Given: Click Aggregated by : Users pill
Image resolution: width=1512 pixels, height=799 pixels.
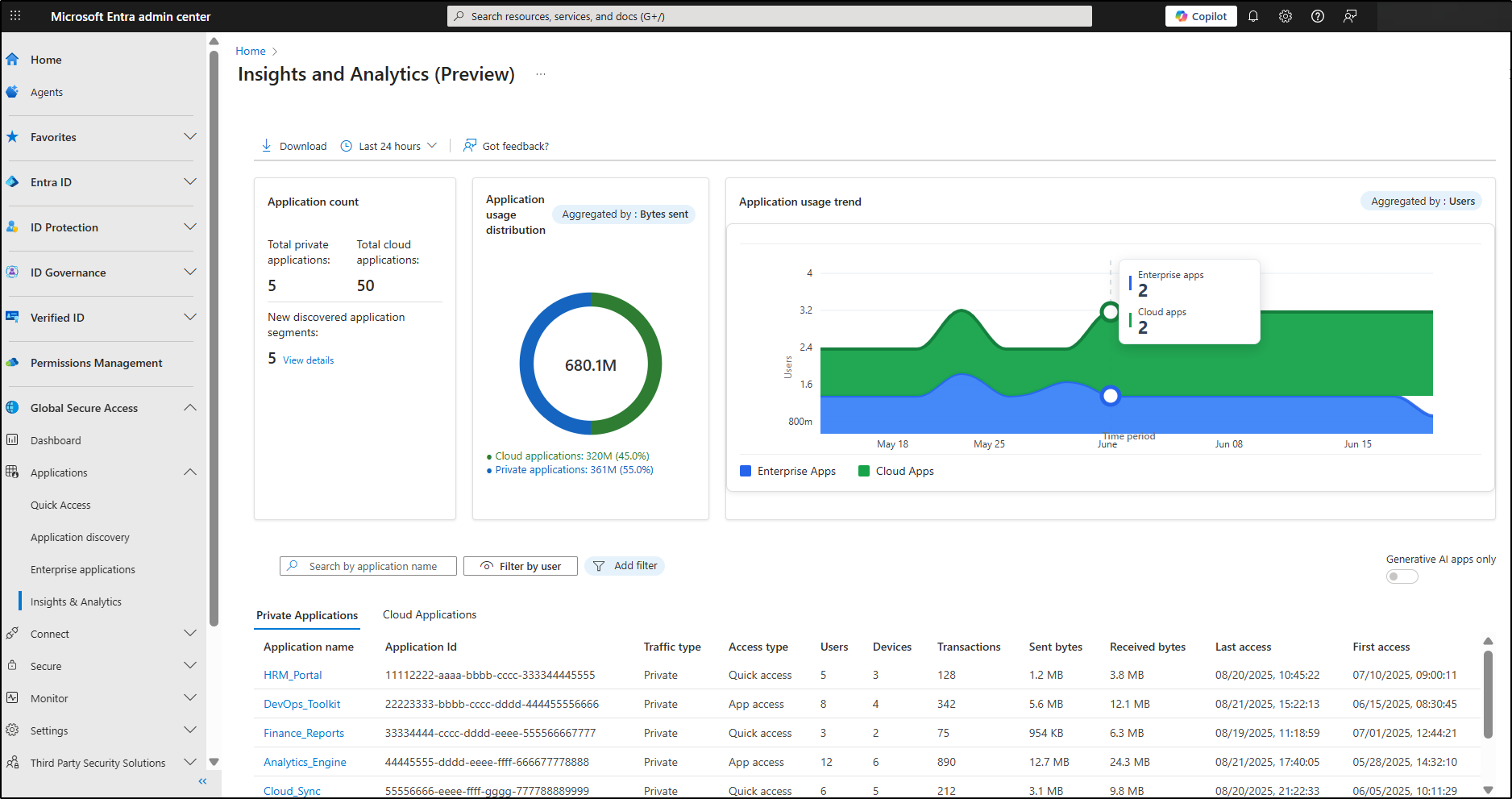Looking at the screenshot, I should 1423,202.
